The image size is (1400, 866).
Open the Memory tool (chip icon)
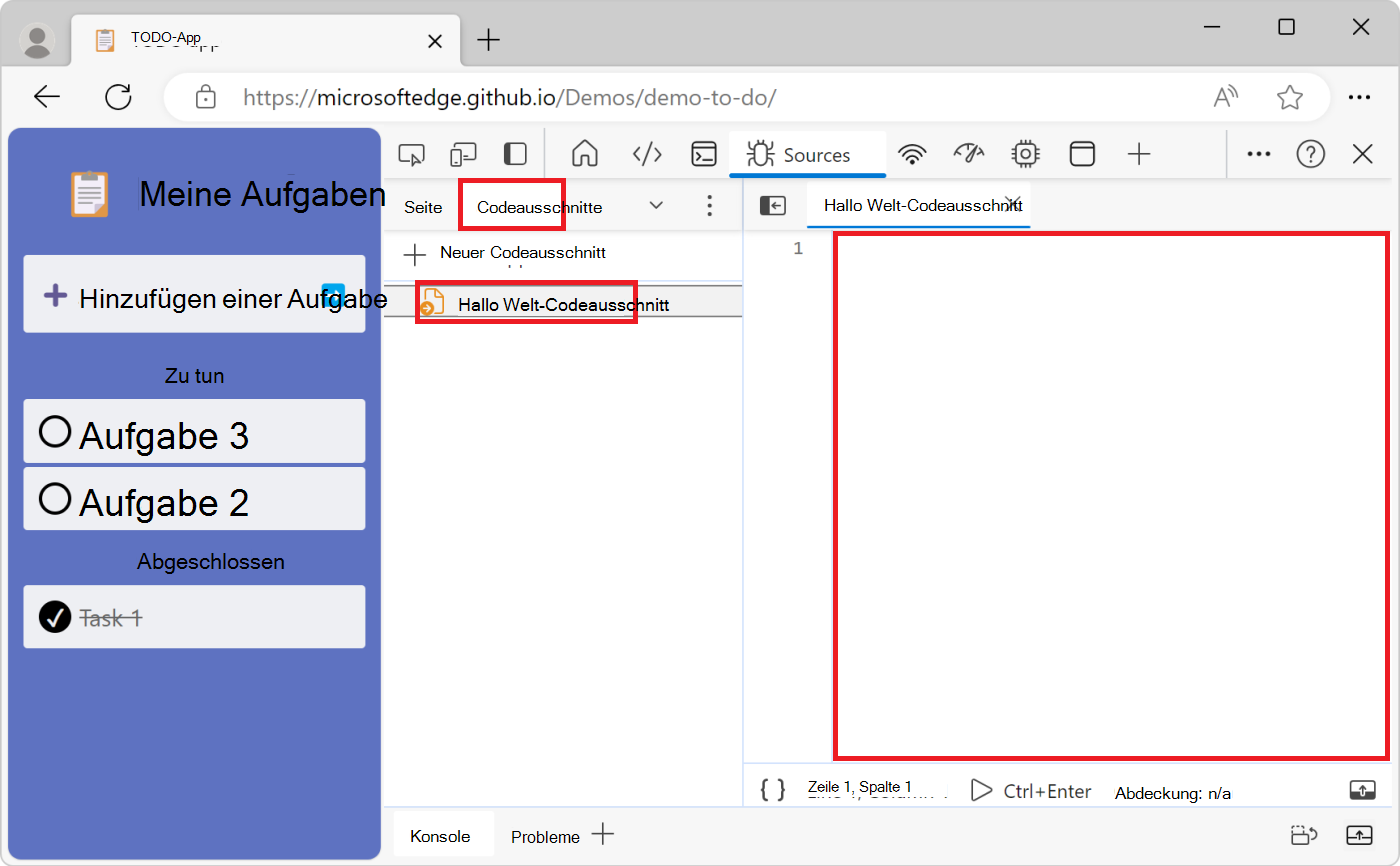pyautogui.click(x=1025, y=154)
